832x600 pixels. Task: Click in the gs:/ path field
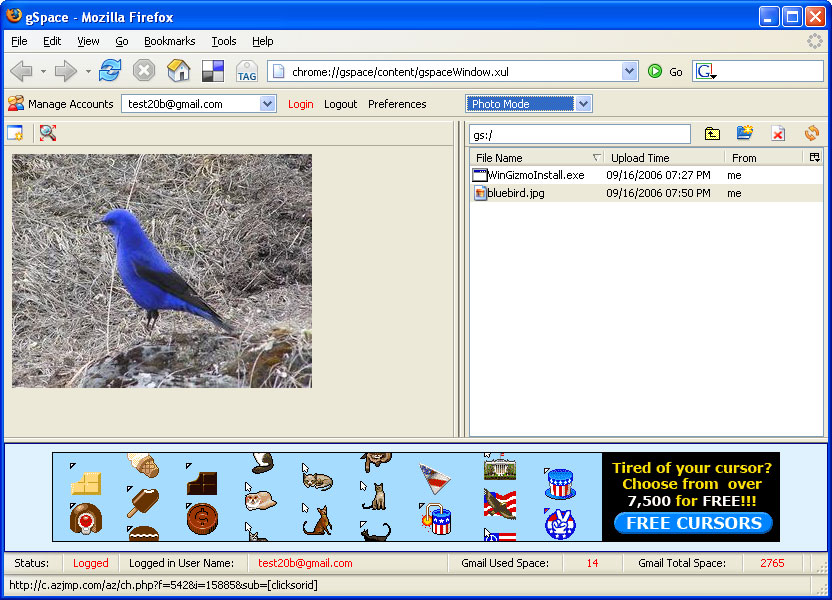click(x=579, y=135)
